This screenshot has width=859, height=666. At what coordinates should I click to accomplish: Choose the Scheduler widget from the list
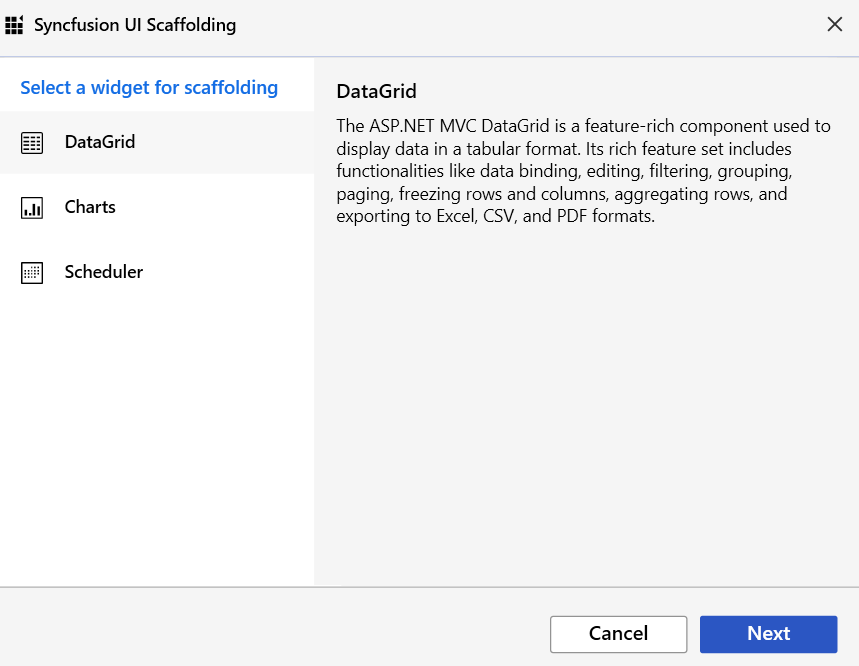102,272
